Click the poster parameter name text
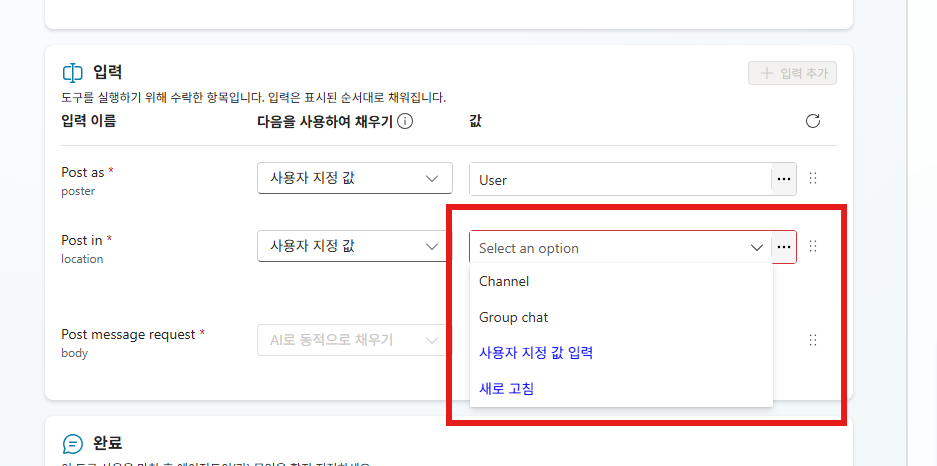 point(78,191)
